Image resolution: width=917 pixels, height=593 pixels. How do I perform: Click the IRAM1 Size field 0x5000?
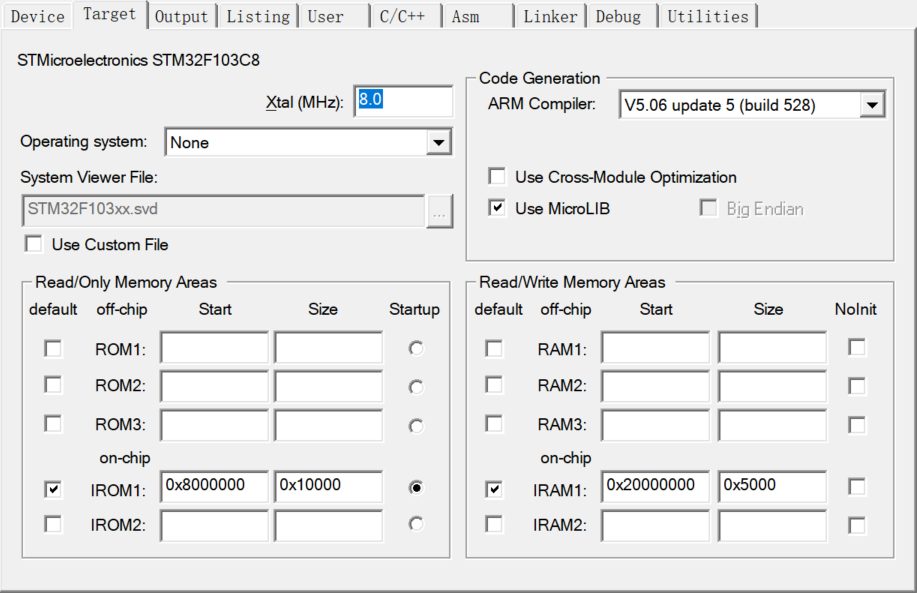[773, 487]
